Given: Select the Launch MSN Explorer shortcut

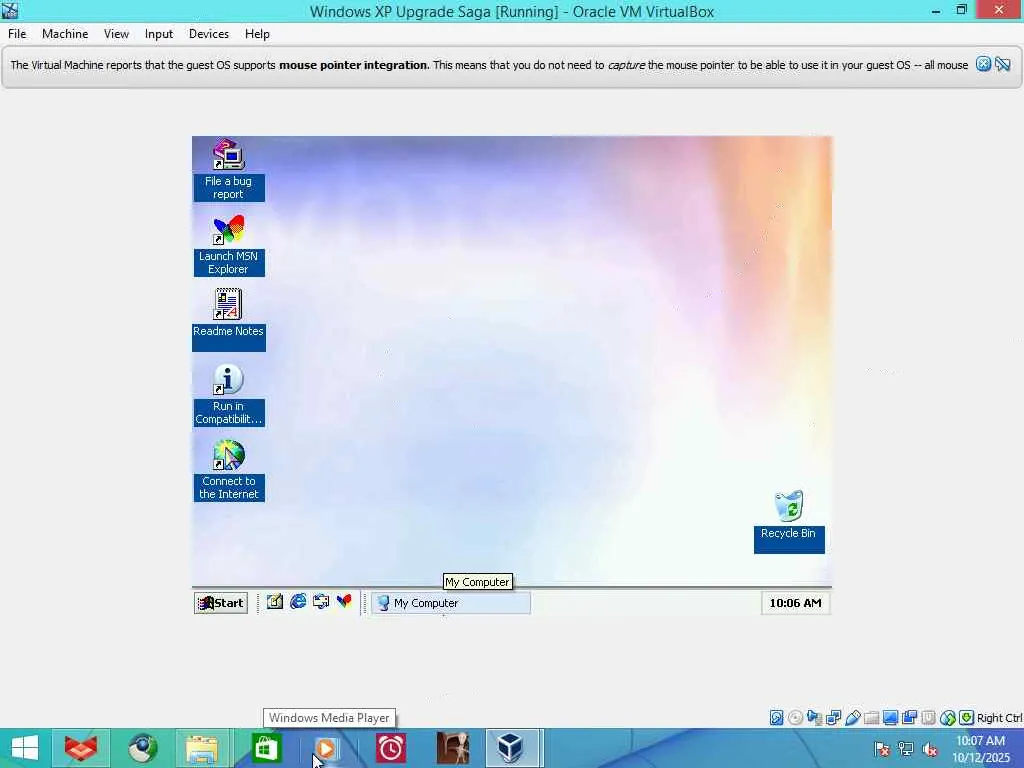Looking at the screenshot, I should (228, 244).
